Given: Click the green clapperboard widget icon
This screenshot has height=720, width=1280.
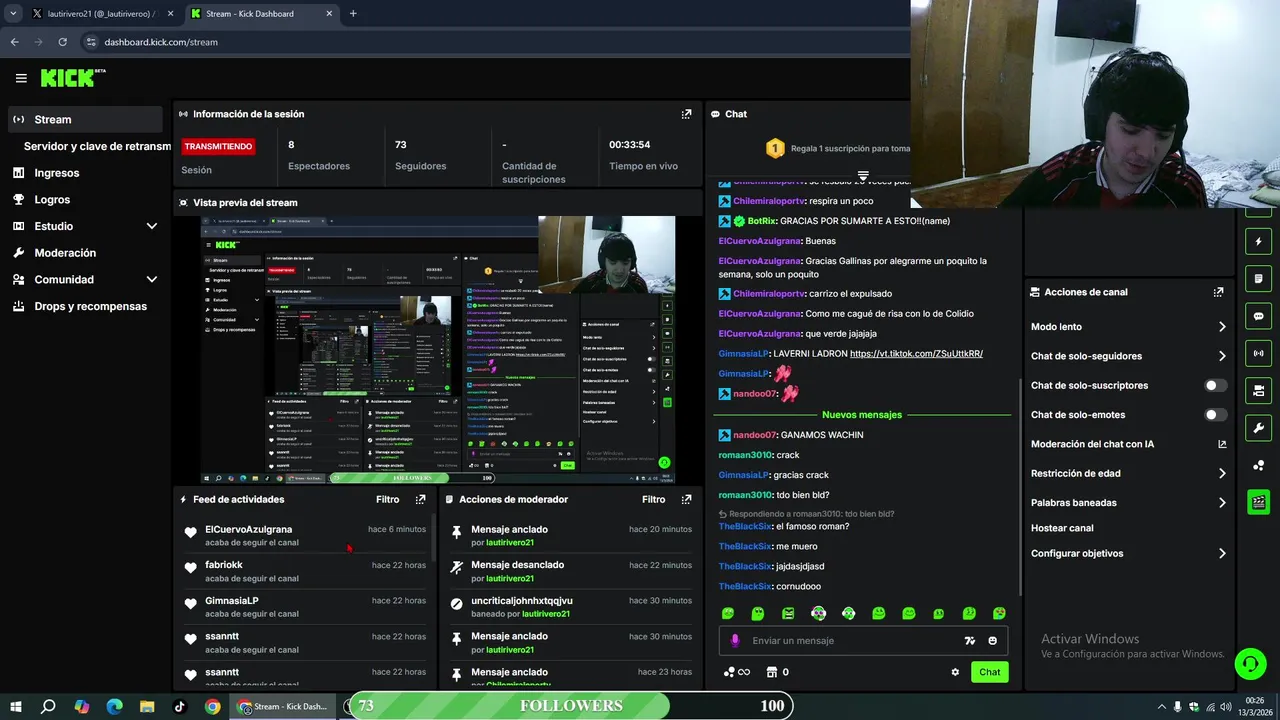Looking at the screenshot, I should tap(1258, 502).
